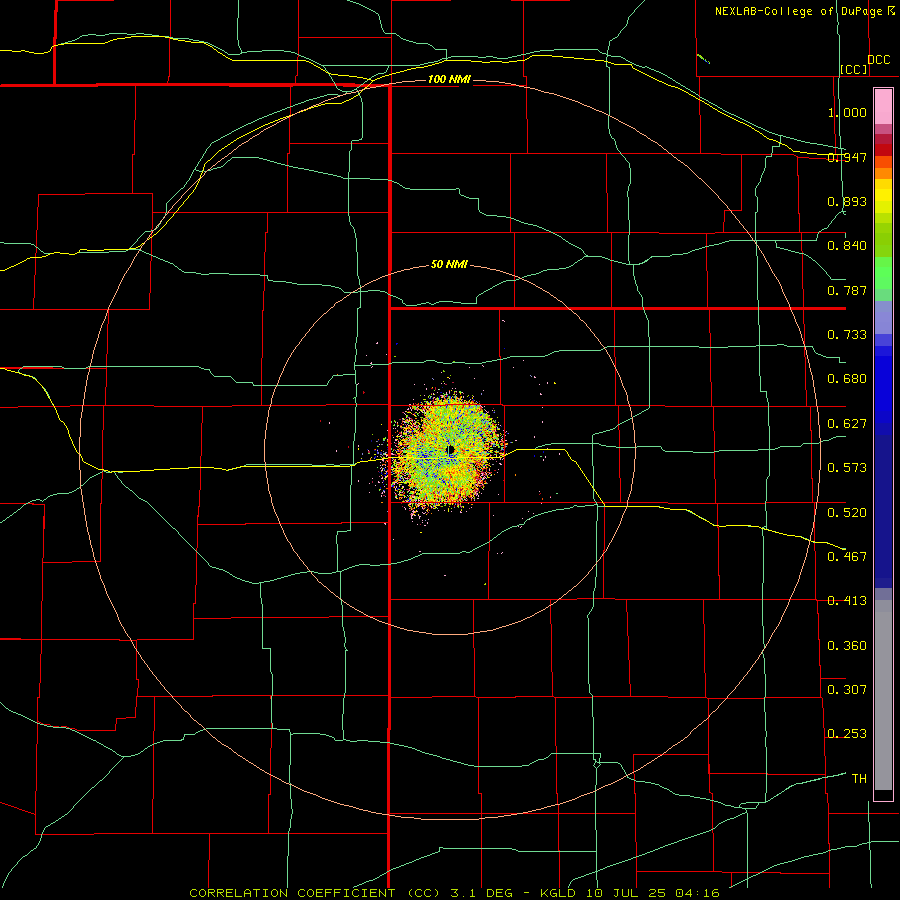This screenshot has height=900, width=900.
Task: Click the [CC] units label
Action: pos(854,69)
